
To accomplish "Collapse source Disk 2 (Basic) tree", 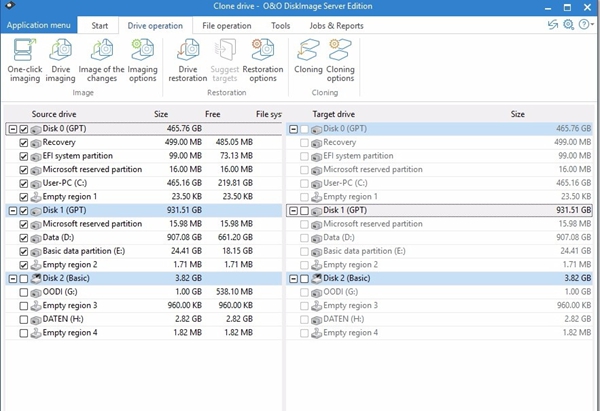I will coord(13,279).
